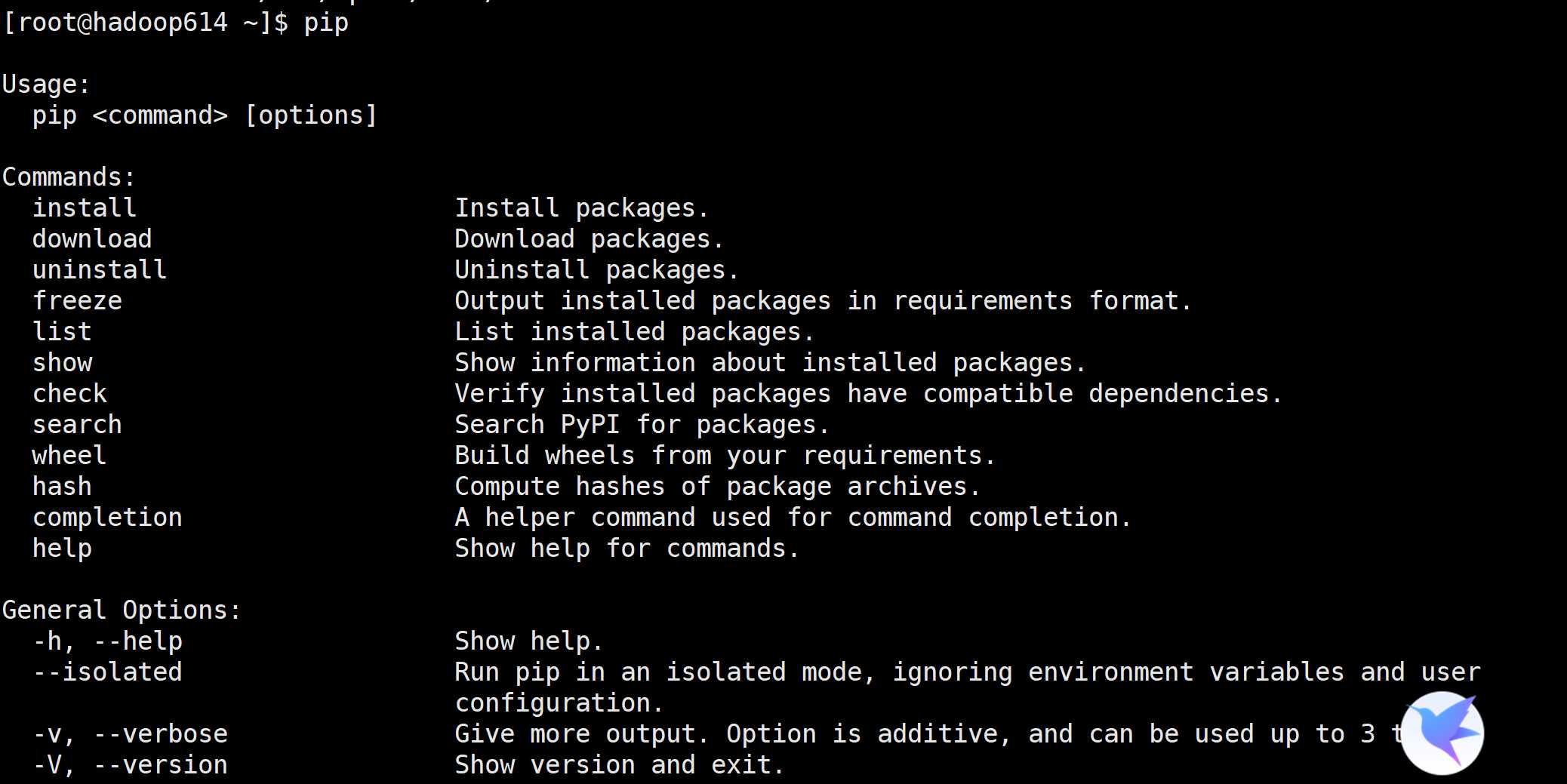This screenshot has width=1567, height=784.
Task: Click the 'uninstall' command name
Action: 100,269
